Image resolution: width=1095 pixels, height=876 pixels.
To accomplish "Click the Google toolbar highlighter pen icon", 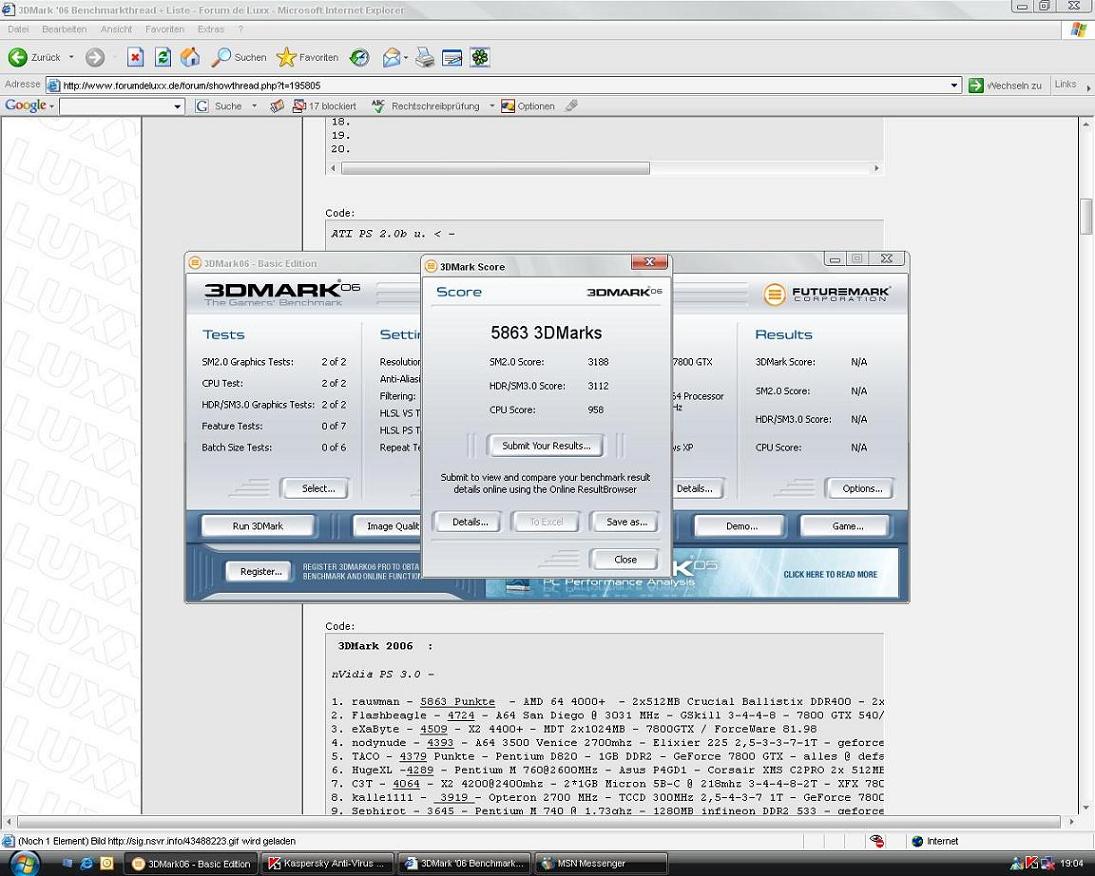I will pyautogui.click(x=572, y=106).
